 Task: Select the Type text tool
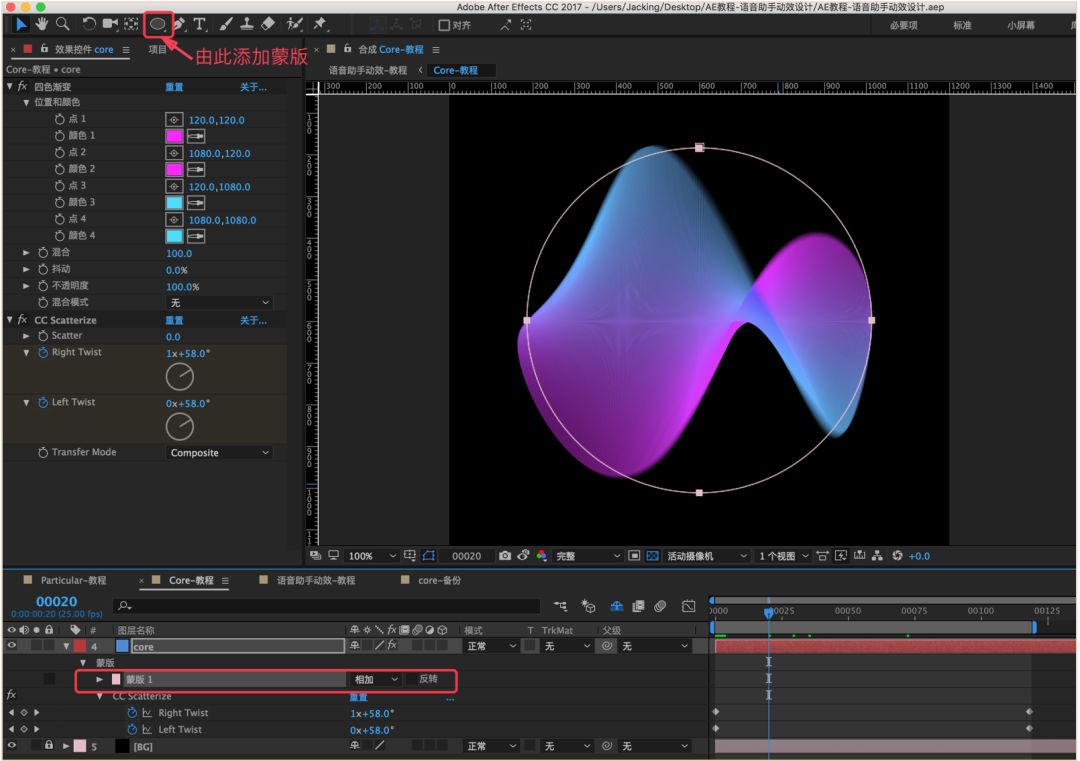coord(200,25)
